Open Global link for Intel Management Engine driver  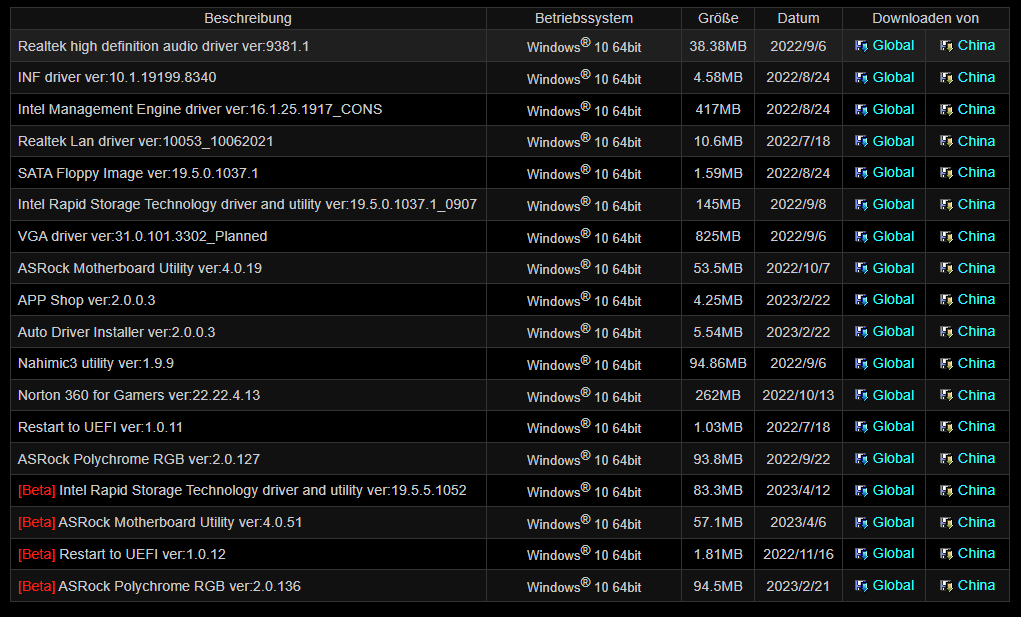tap(893, 109)
